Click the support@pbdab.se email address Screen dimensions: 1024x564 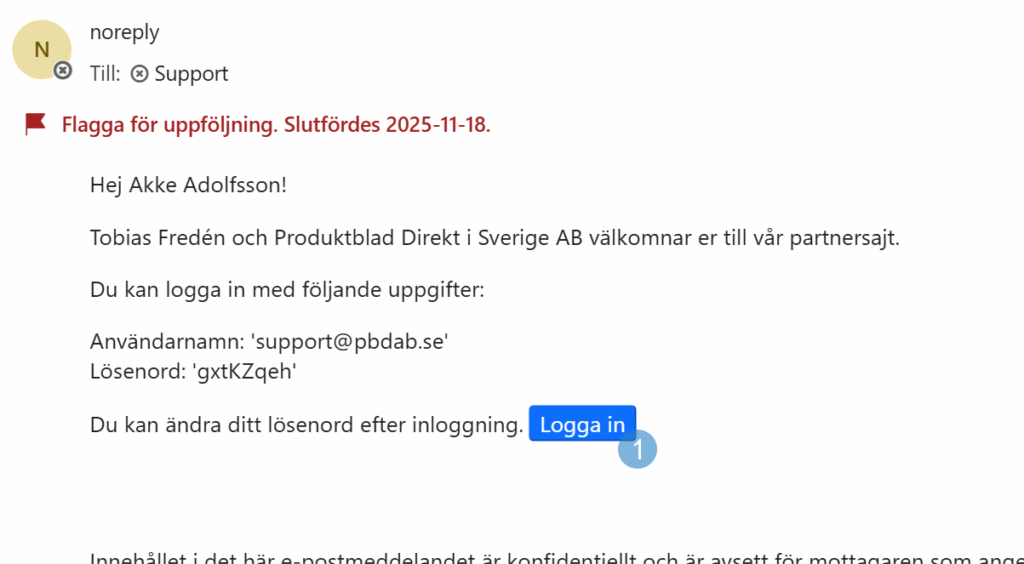tap(349, 341)
